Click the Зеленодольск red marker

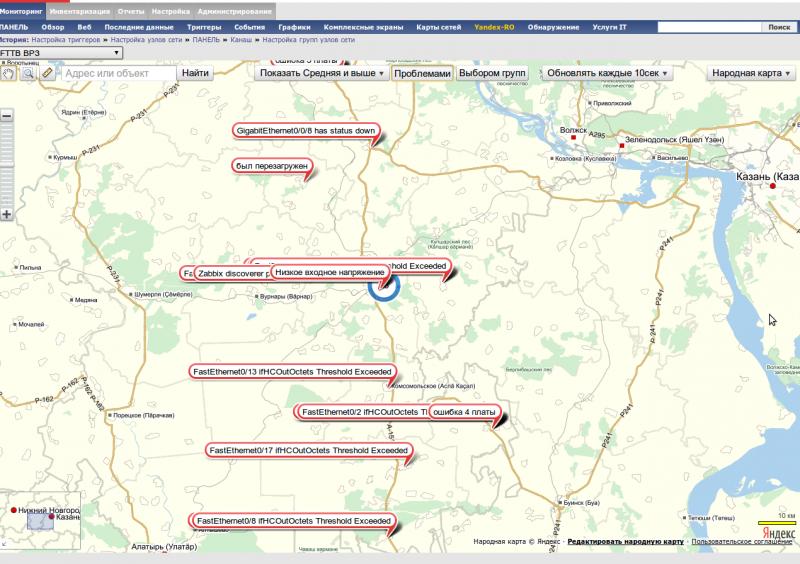[x=621, y=146]
